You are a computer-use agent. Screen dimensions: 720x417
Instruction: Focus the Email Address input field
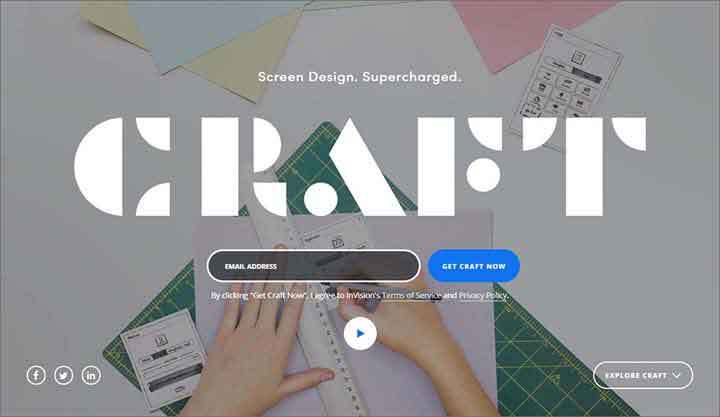coord(314,266)
